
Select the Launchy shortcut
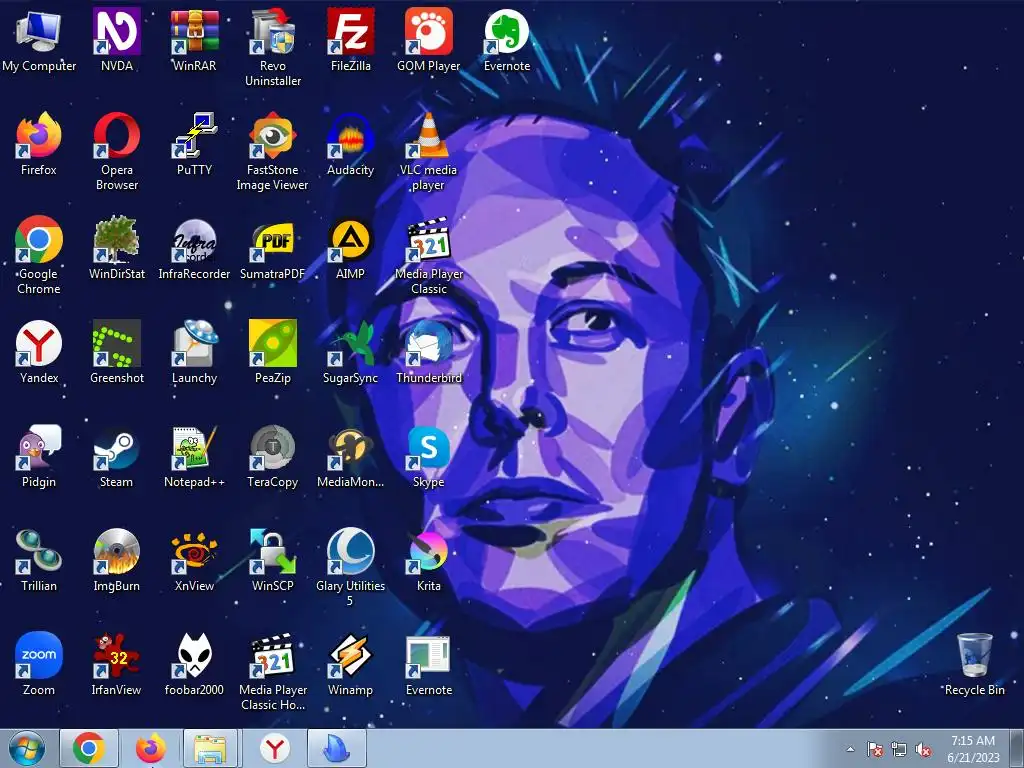[195, 343]
